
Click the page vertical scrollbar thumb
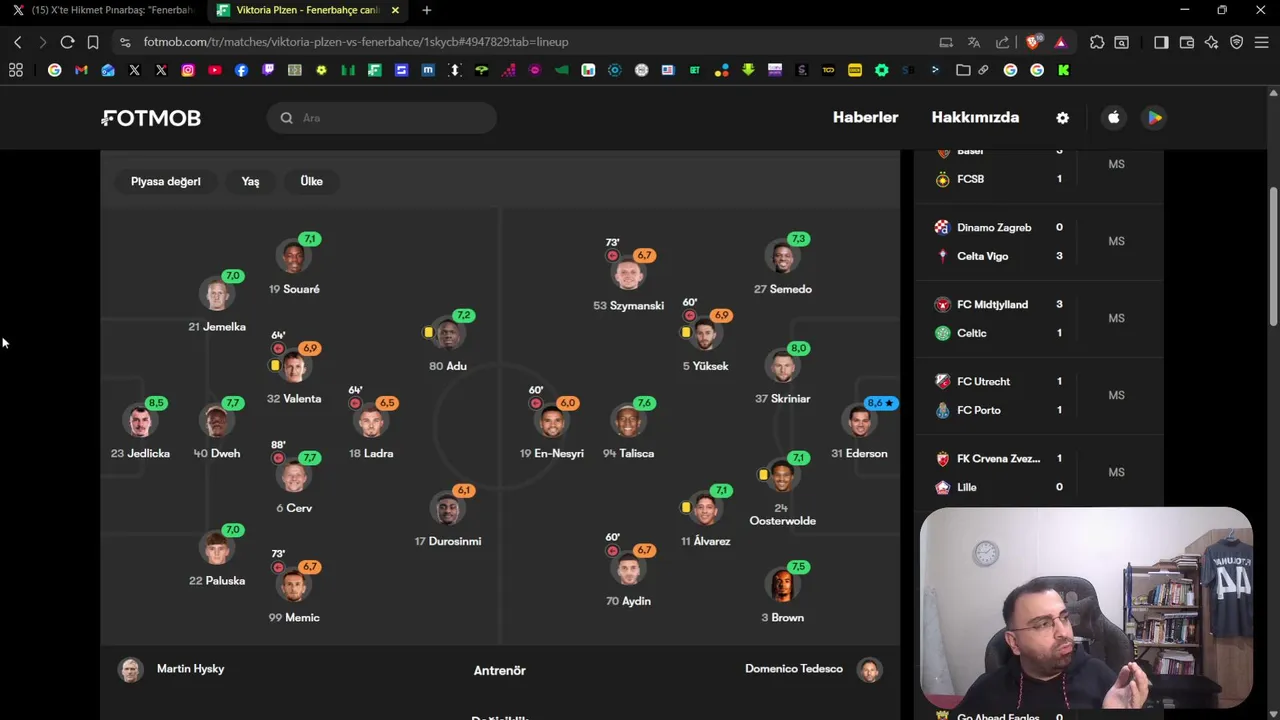click(x=1273, y=256)
